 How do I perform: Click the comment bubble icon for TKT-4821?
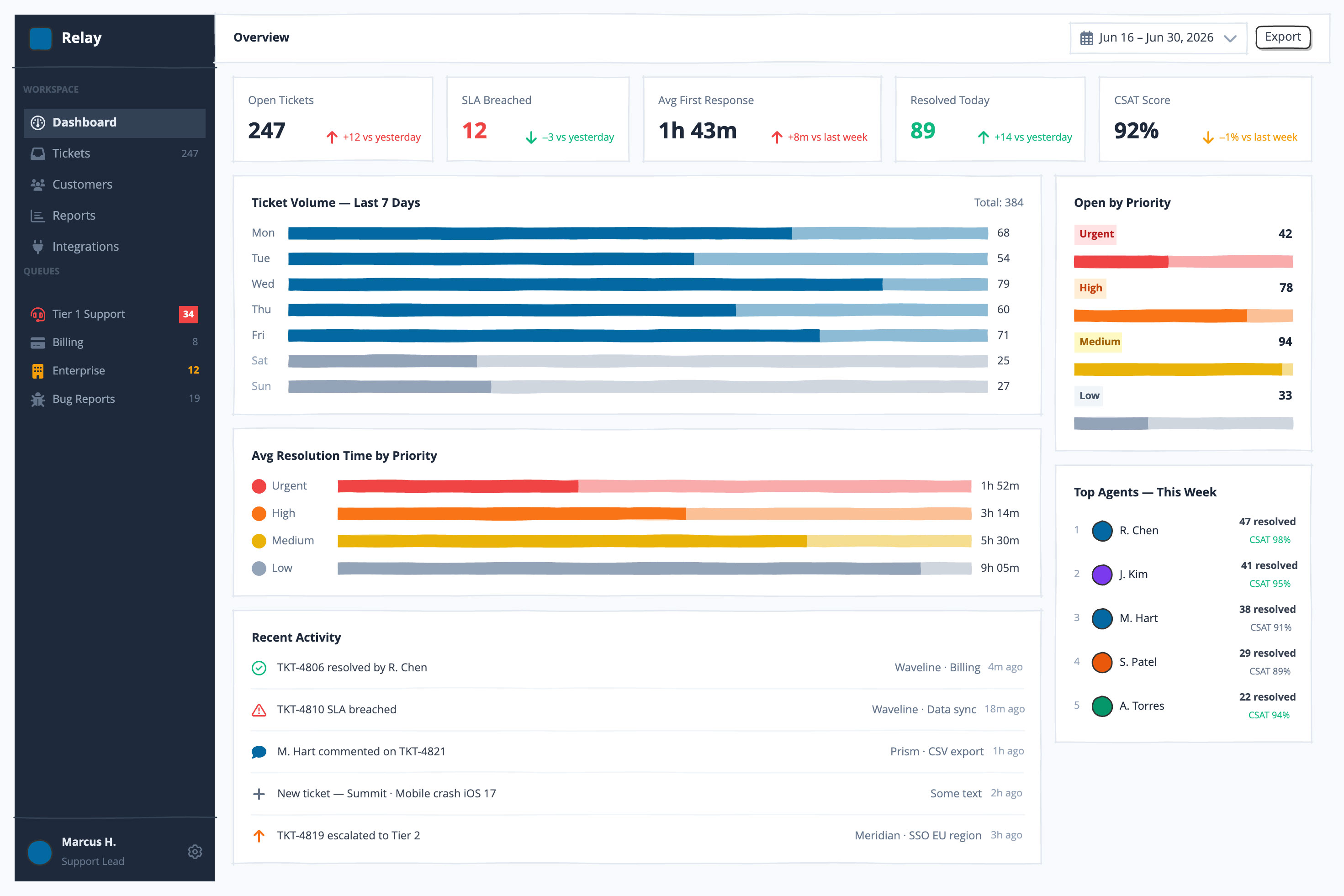[259, 751]
